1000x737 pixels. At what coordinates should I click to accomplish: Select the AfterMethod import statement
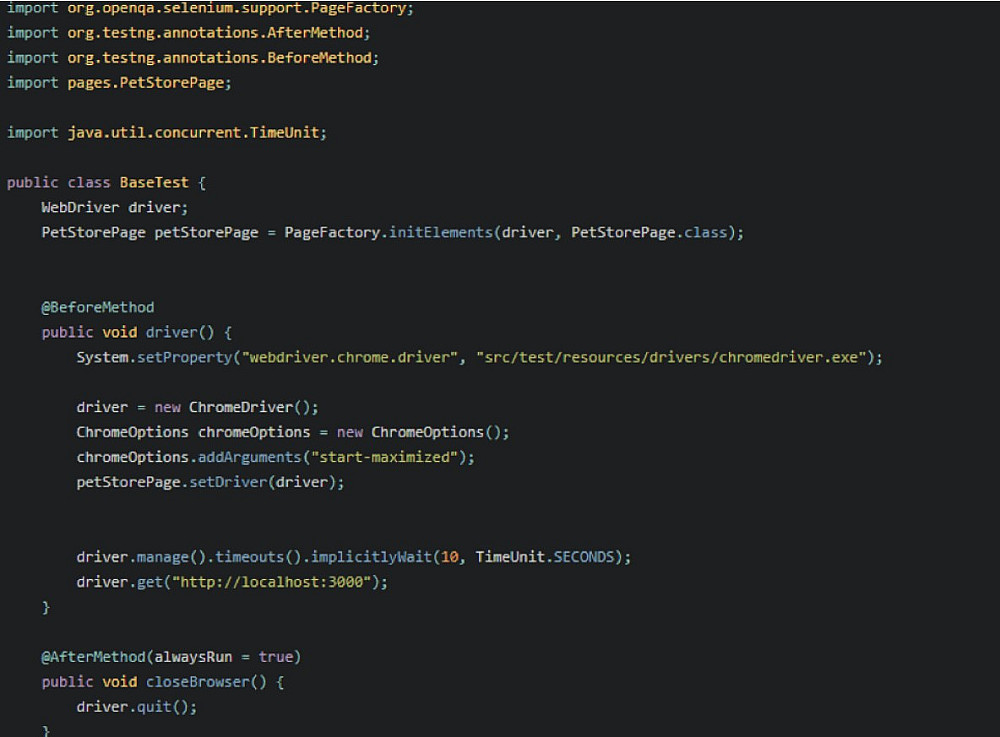coord(188,33)
